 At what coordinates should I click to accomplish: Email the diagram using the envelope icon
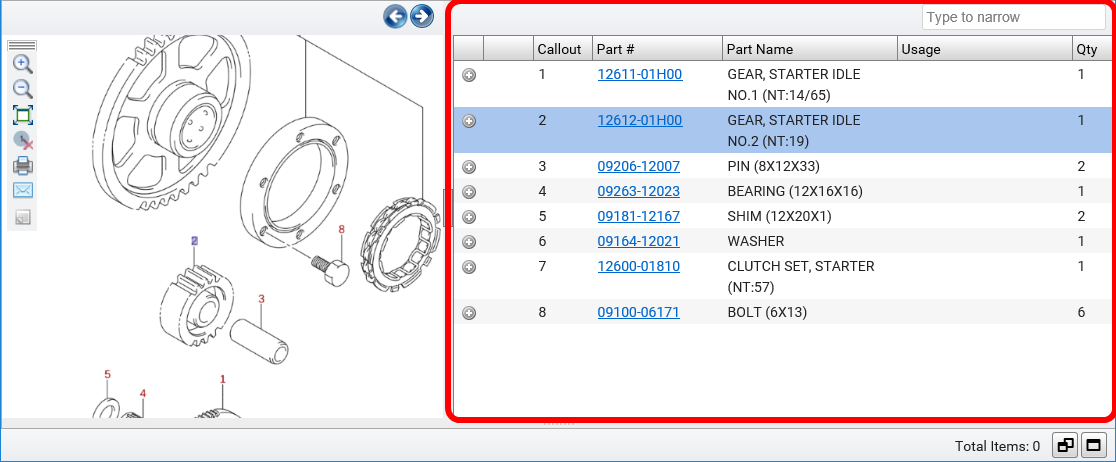[22, 190]
